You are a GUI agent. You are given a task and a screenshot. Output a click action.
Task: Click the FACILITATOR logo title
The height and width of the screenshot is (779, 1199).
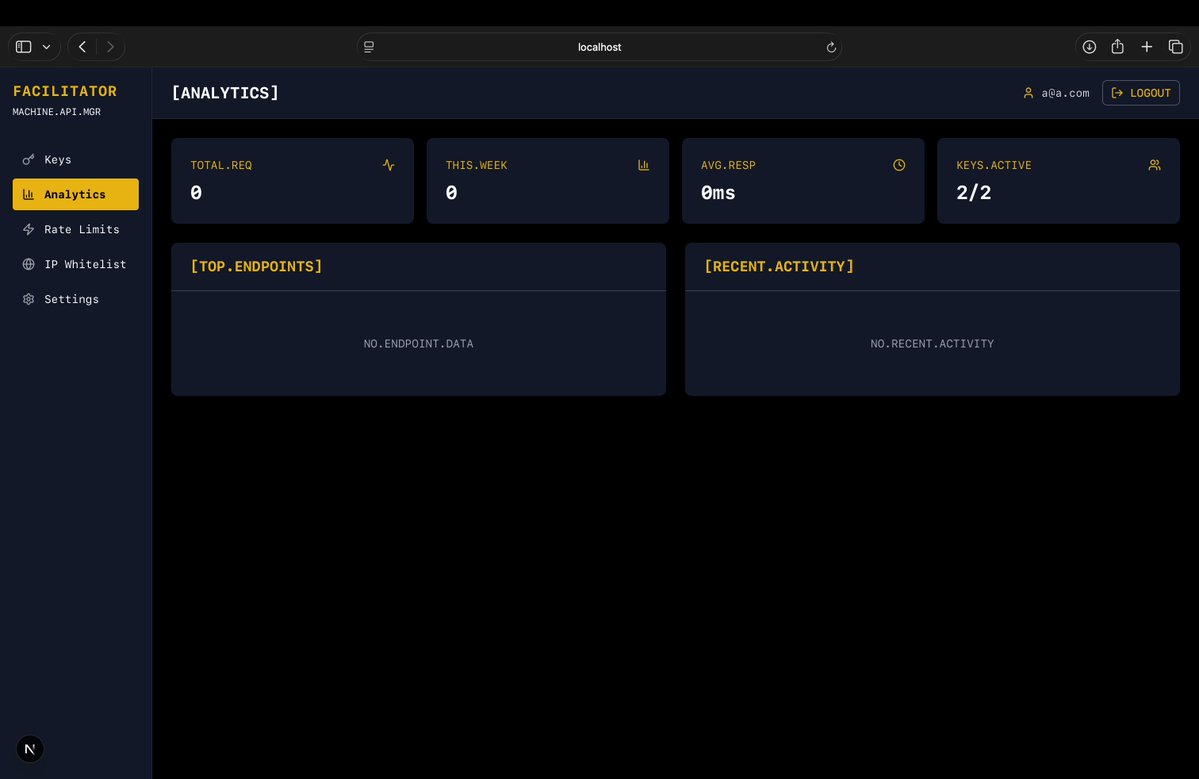click(65, 91)
